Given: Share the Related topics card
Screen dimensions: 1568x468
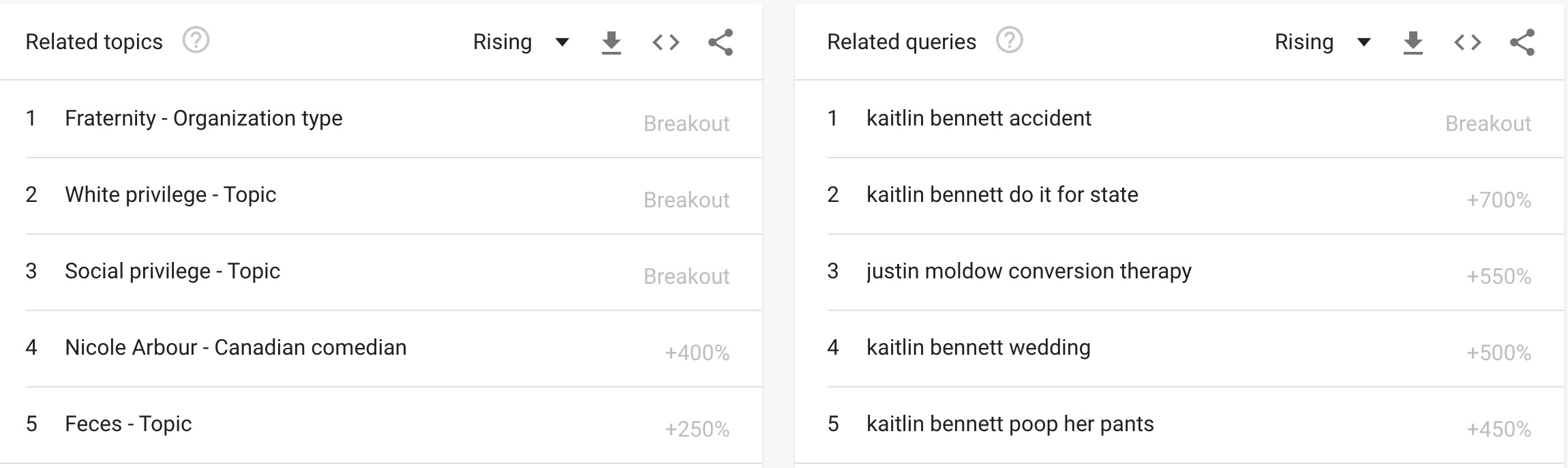Looking at the screenshot, I should click(x=721, y=42).
